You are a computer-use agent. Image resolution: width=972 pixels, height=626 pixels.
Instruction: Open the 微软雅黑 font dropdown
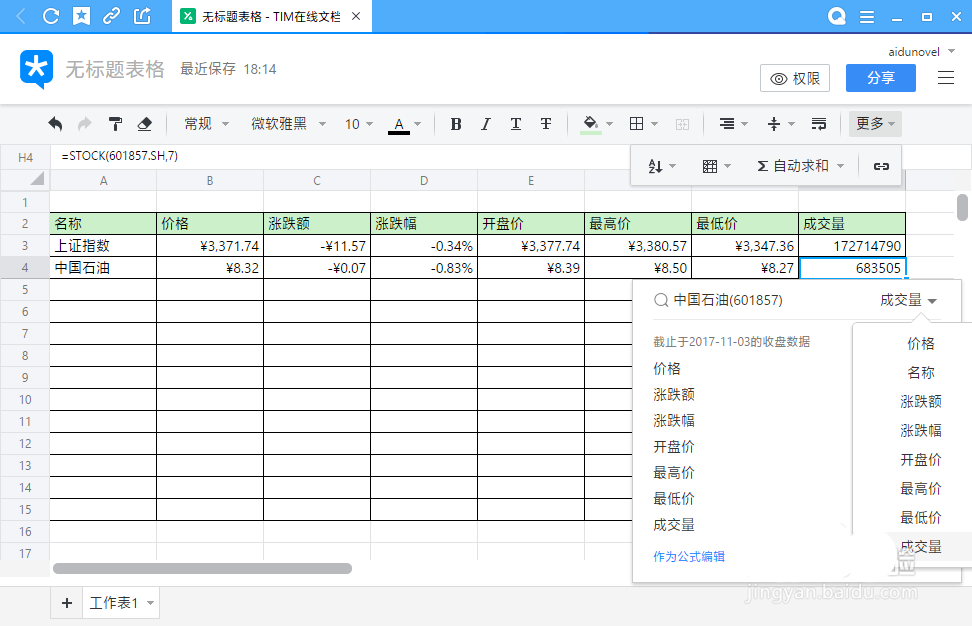[288, 124]
